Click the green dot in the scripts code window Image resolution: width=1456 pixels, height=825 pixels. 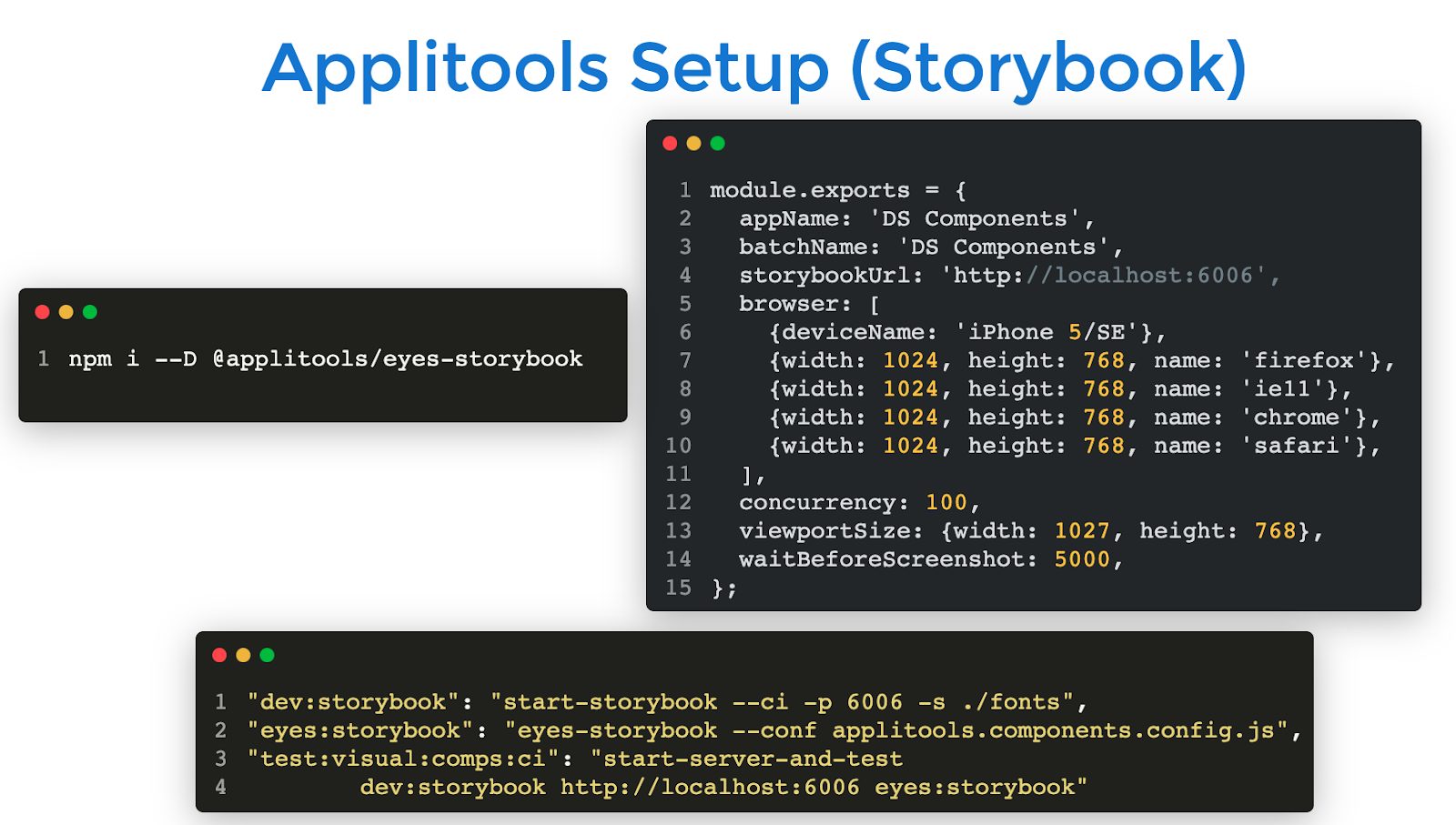click(267, 655)
